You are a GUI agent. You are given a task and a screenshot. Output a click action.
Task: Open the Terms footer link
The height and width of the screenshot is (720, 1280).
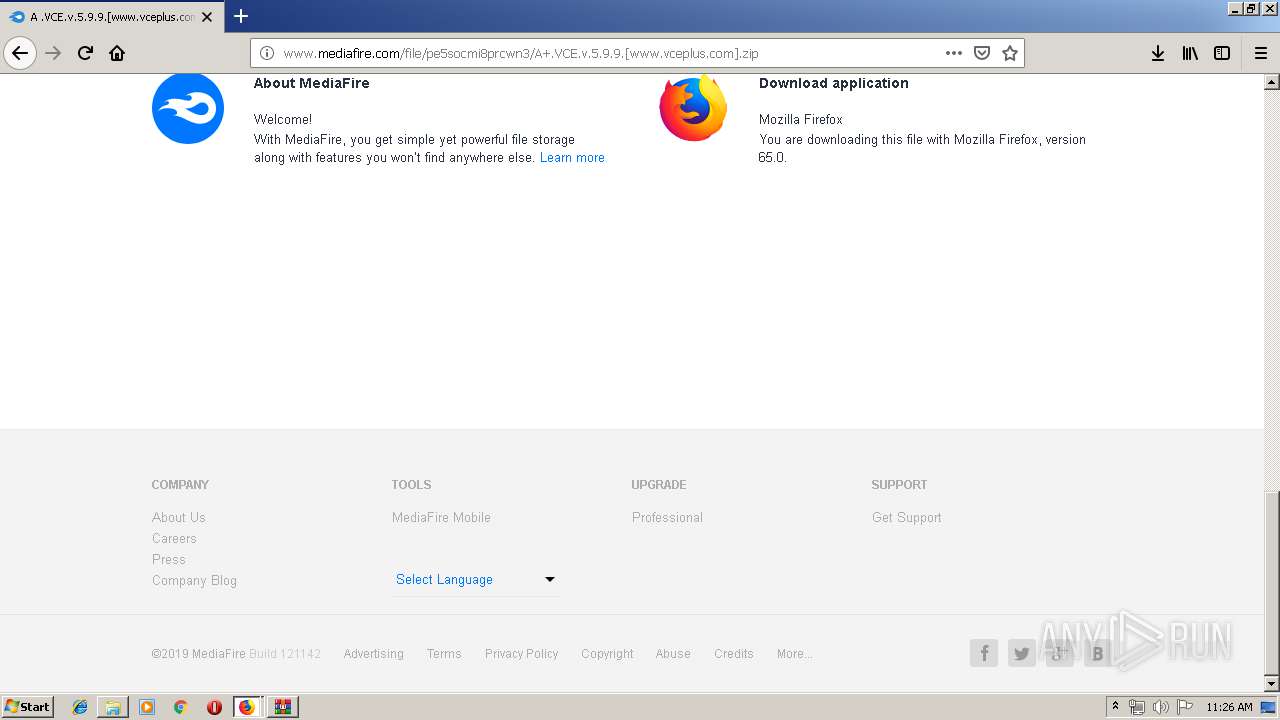(x=444, y=654)
